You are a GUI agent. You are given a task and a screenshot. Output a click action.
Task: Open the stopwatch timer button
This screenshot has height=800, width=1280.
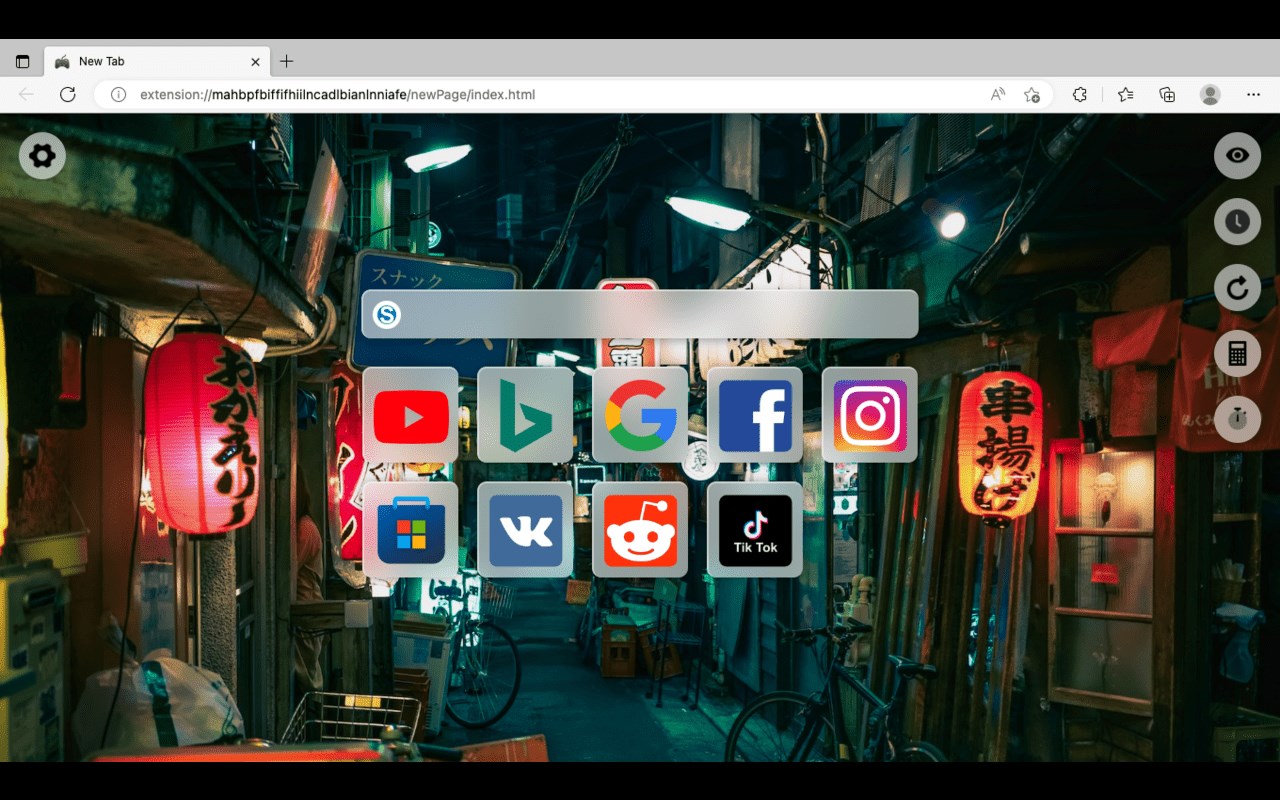click(1237, 419)
